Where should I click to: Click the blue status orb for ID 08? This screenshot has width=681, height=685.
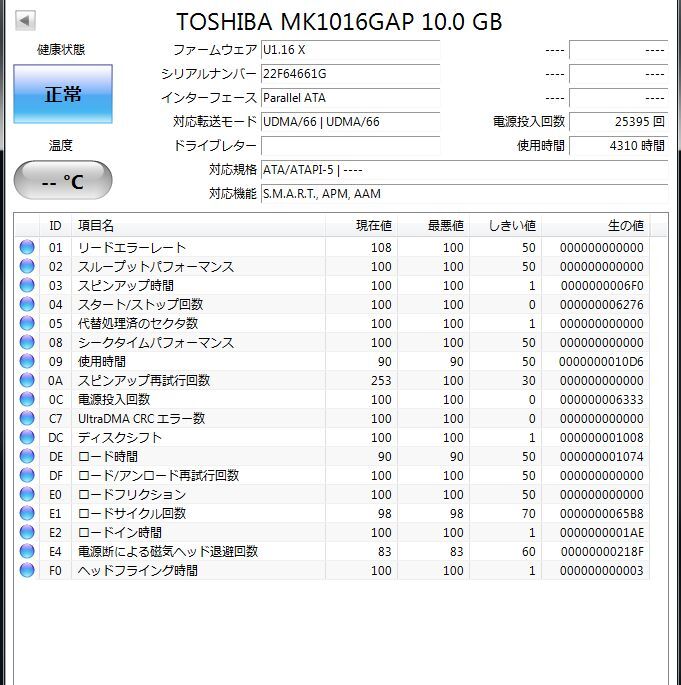(x=27, y=342)
